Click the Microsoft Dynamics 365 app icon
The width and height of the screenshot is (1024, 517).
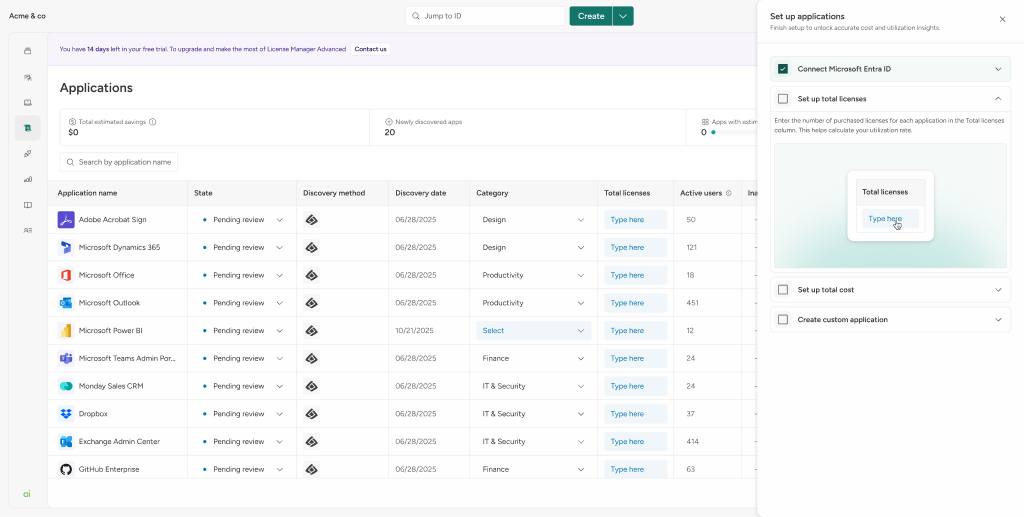click(x=66, y=247)
